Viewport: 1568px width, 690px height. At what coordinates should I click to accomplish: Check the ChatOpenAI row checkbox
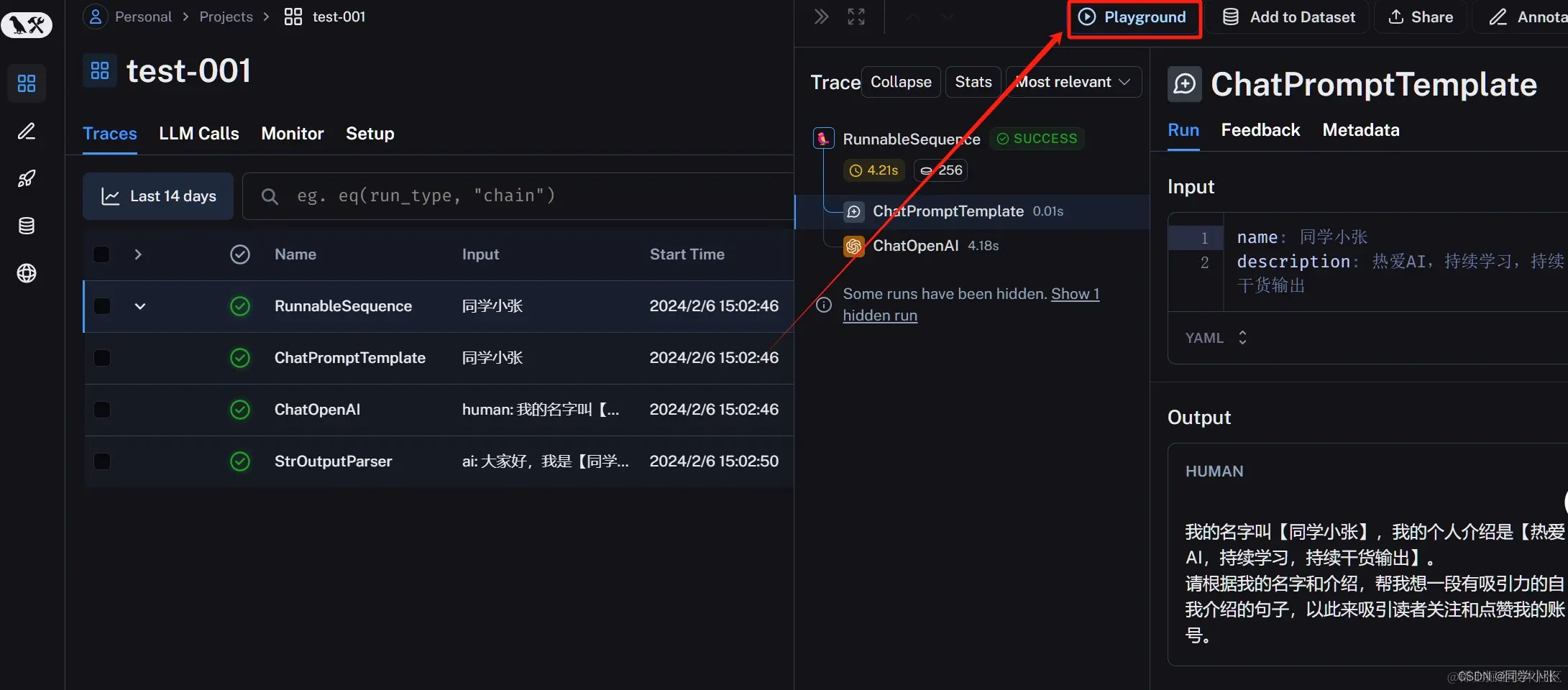[102, 410]
